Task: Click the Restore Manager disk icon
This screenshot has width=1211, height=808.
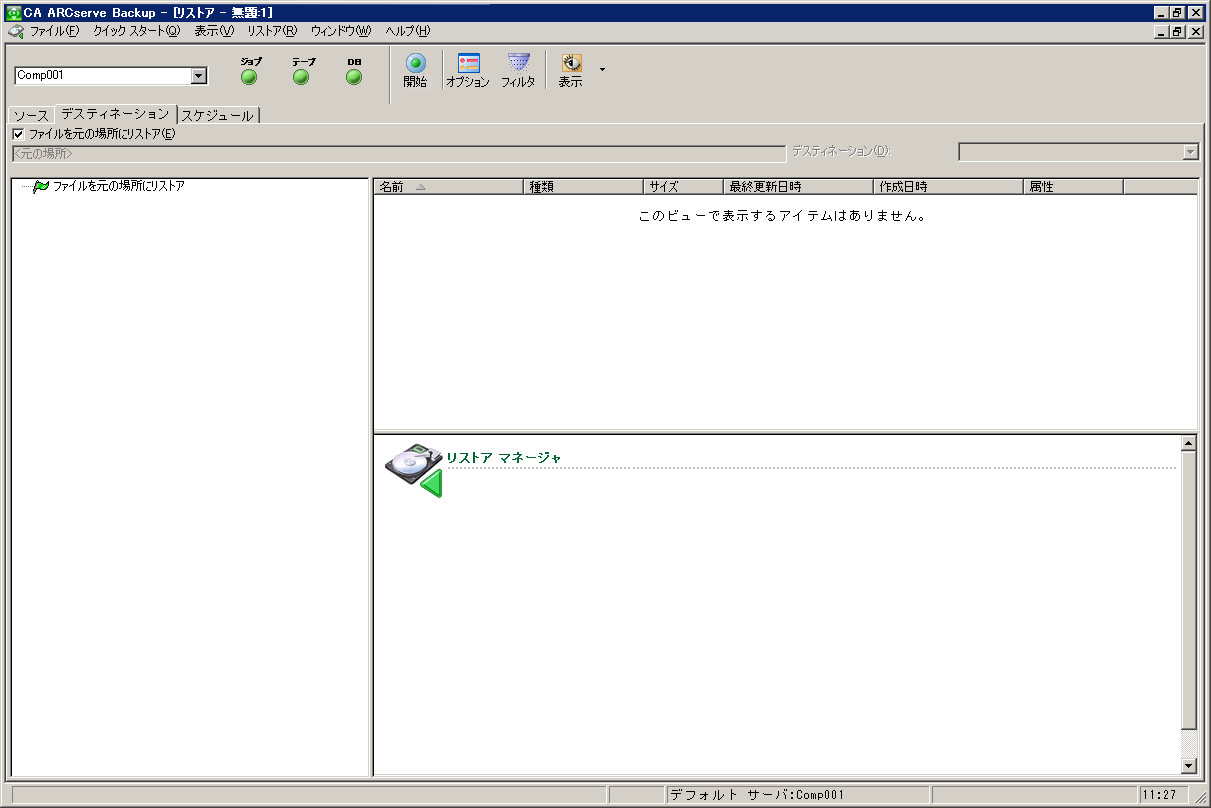Action: (414, 470)
